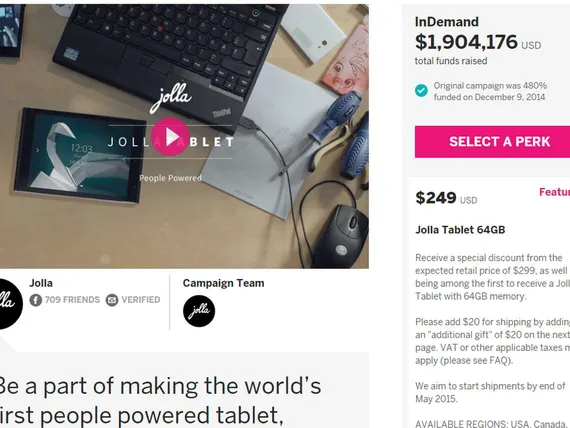Image resolution: width=570 pixels, height=428 pixels.
Task: Click the $249 USD perk price
Action: (x=446, y=198)
